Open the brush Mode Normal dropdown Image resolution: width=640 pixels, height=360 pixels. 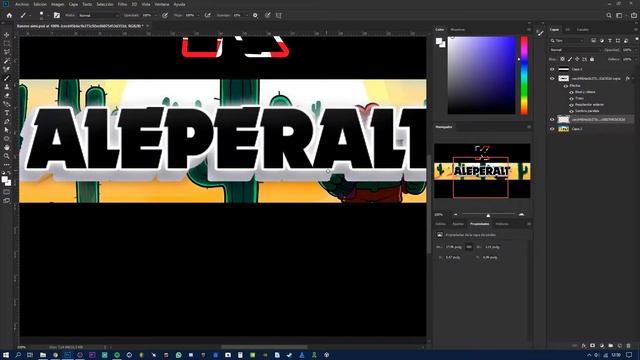tap(98, 16)
